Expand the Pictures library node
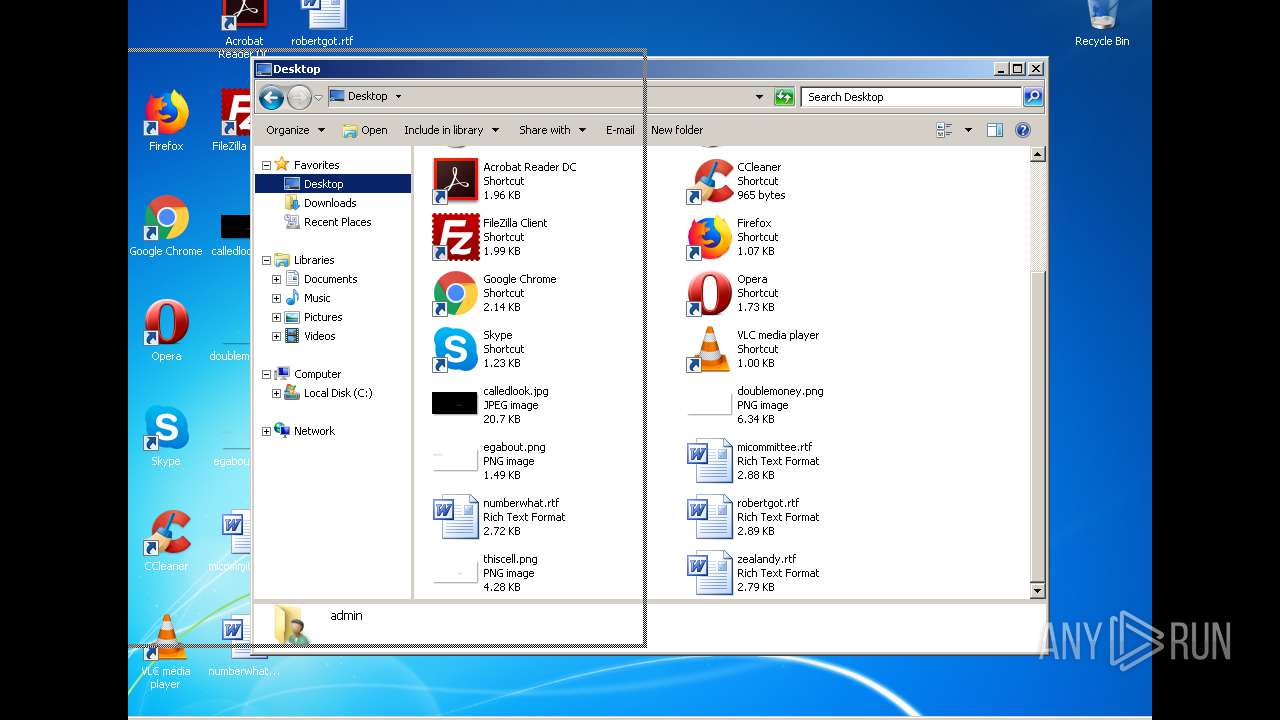The image size is (1280, 720). (x=277, y=317)
